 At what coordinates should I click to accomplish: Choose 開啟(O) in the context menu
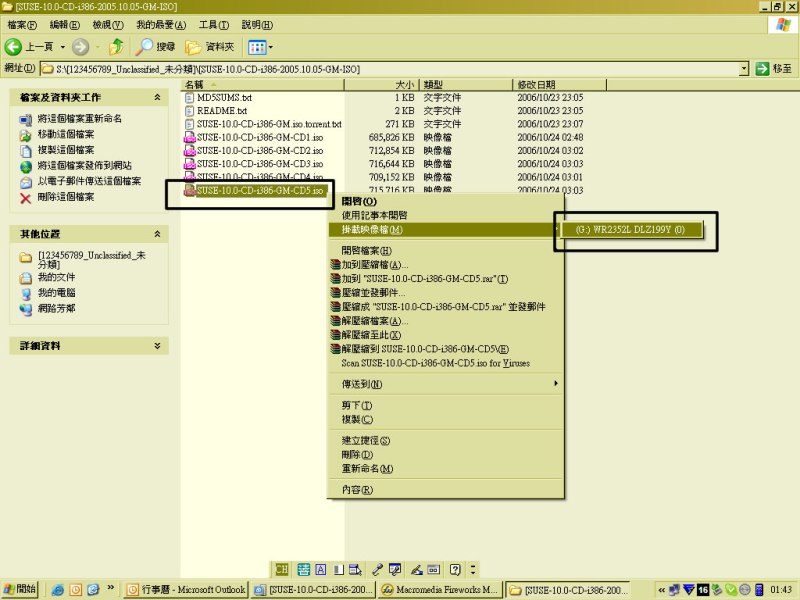click(445, 202)
